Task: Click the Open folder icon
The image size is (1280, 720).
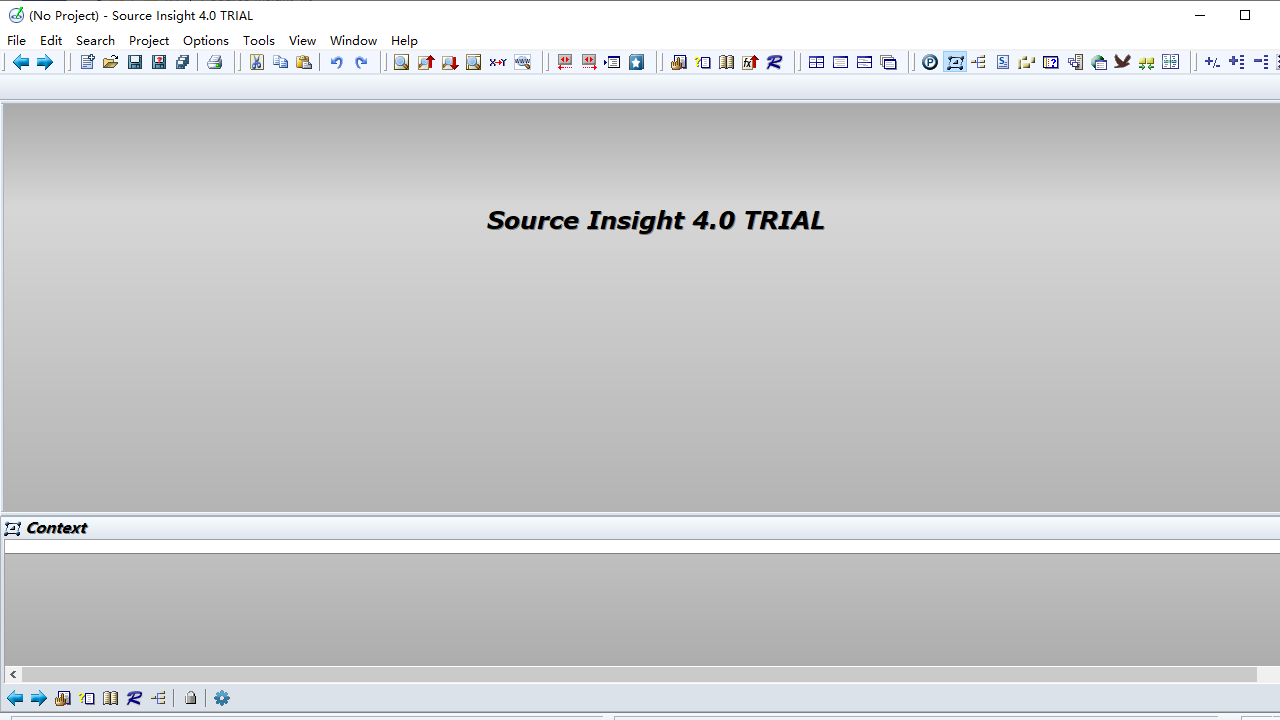Action: pos(111,62)
